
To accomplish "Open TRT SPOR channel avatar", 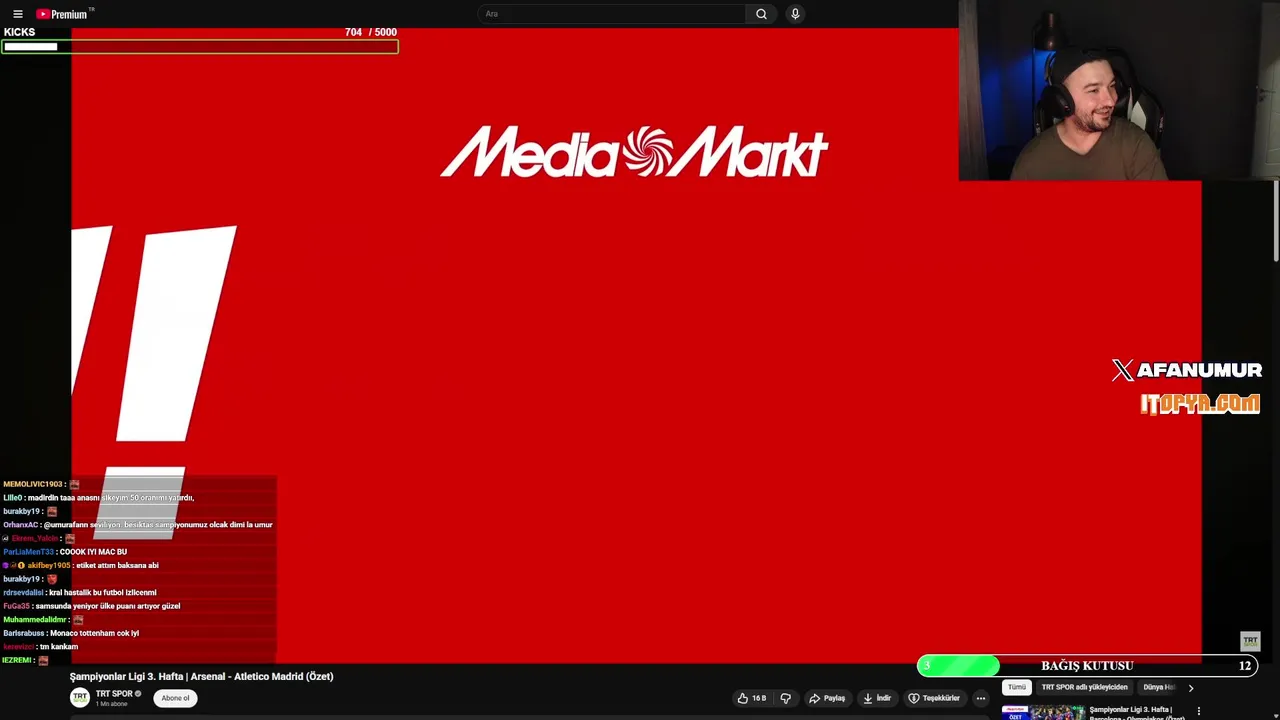I will tap(80, 697).
